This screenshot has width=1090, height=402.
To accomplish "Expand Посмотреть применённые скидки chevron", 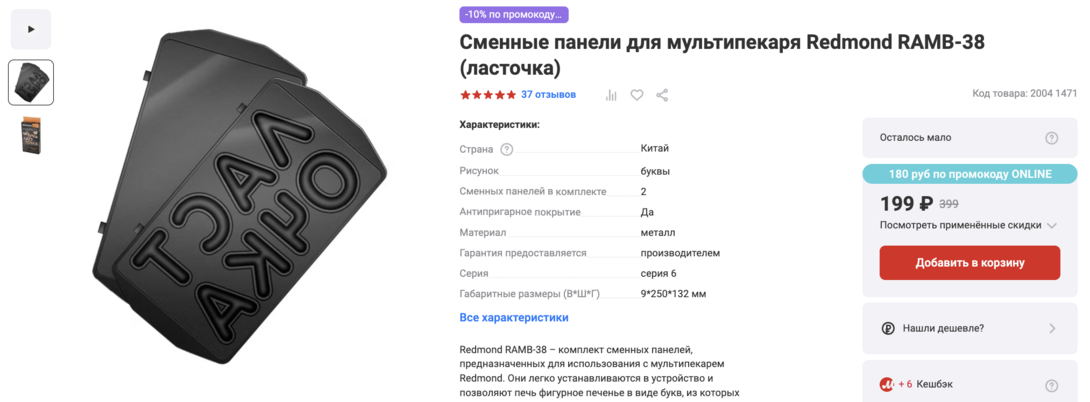I will 1052,225.
